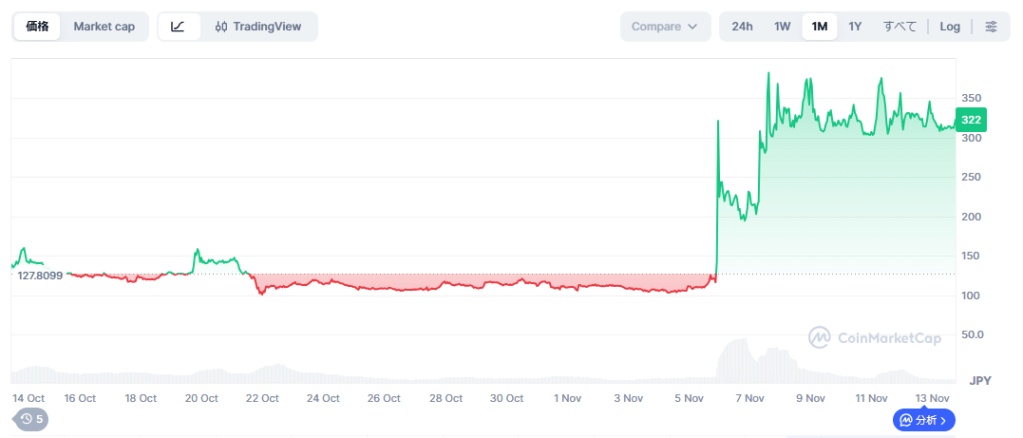1023x438 pixels.
Task: Expand the Compare dropdown
Action: (x=665, y=26)
